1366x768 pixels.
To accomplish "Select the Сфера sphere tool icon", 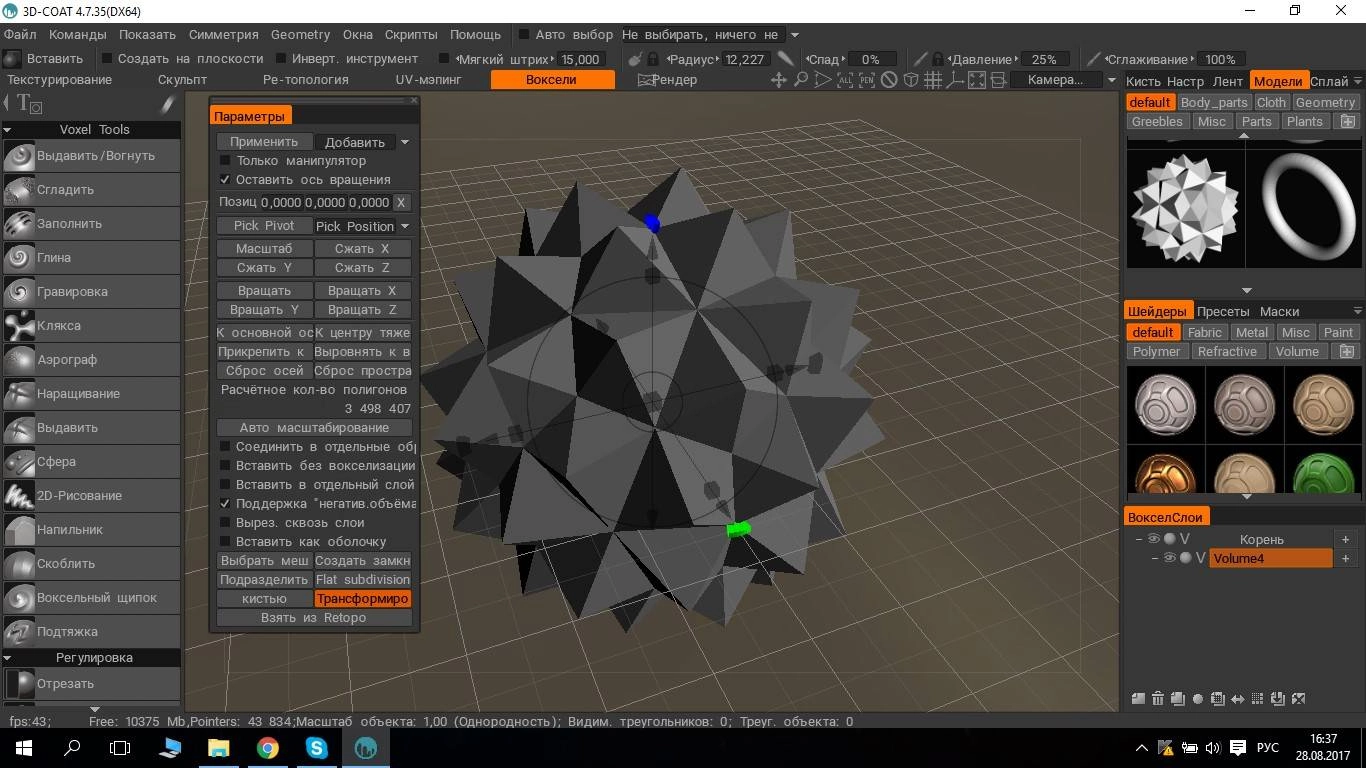I will tap(19, 462).
